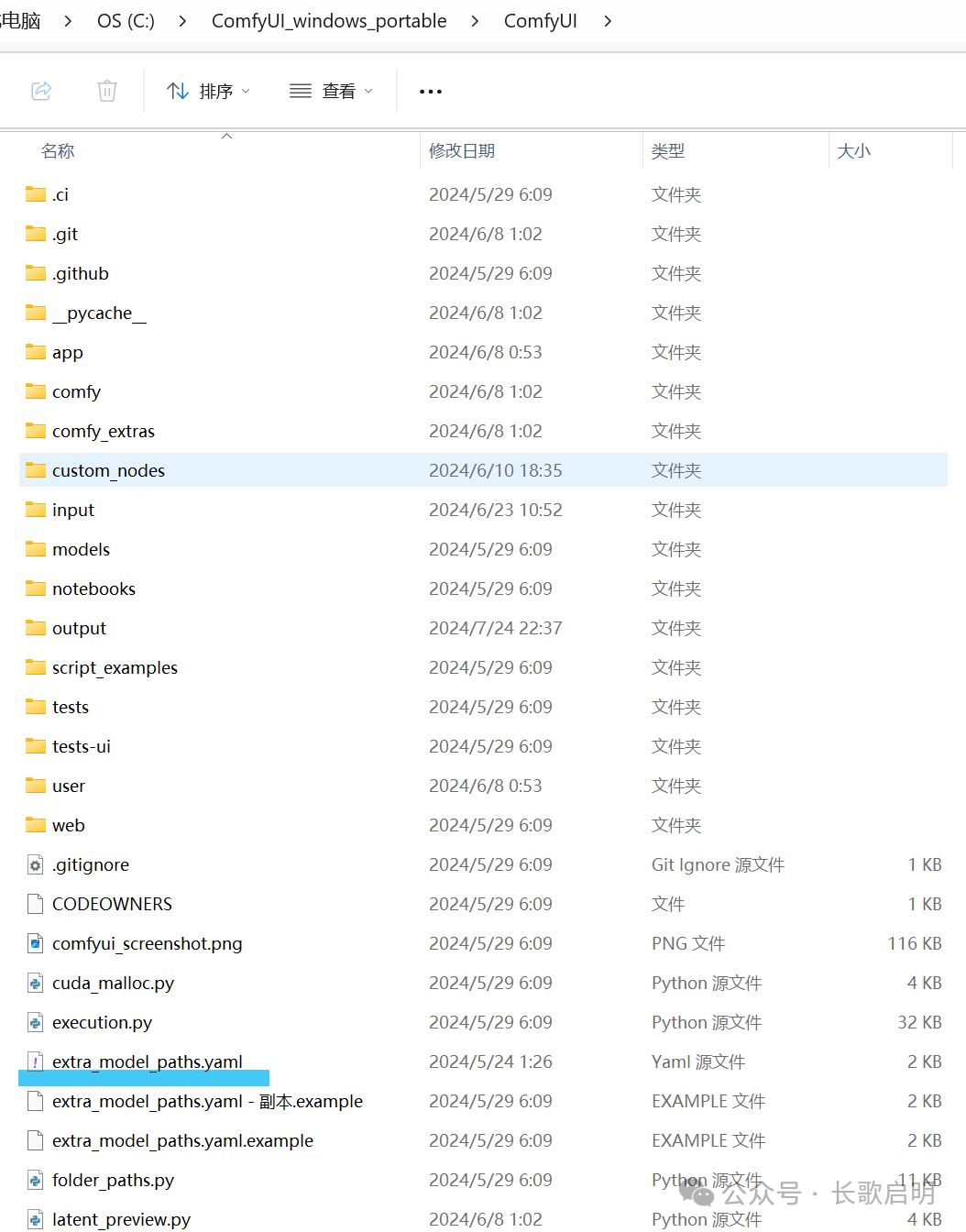Click cuda_malloc.py Python file icon
Viewport: 966px width, 1232px height.
click(x=36, y=983)
